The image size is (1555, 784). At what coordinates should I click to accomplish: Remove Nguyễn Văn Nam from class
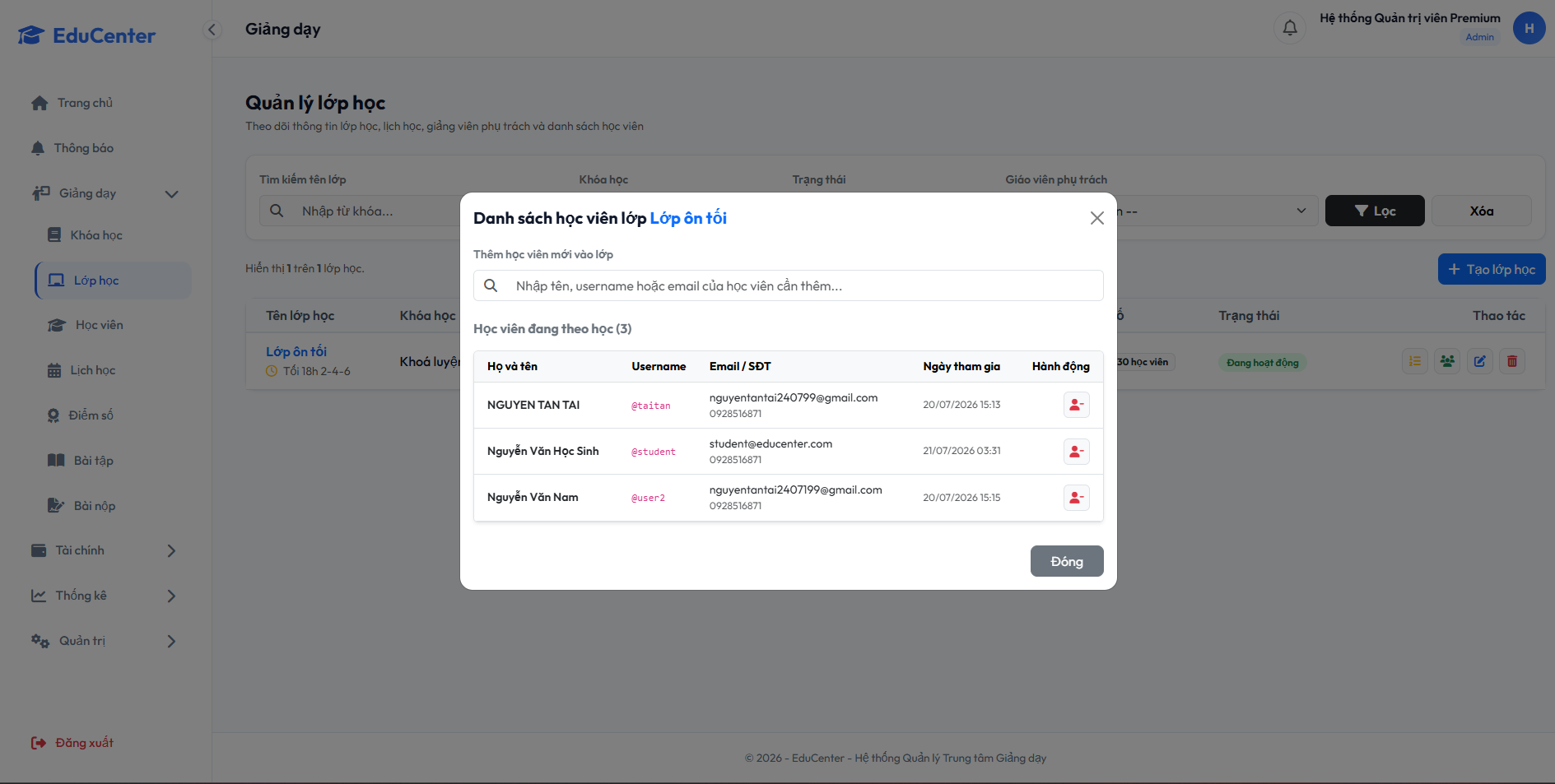[x=1076, y=497]
